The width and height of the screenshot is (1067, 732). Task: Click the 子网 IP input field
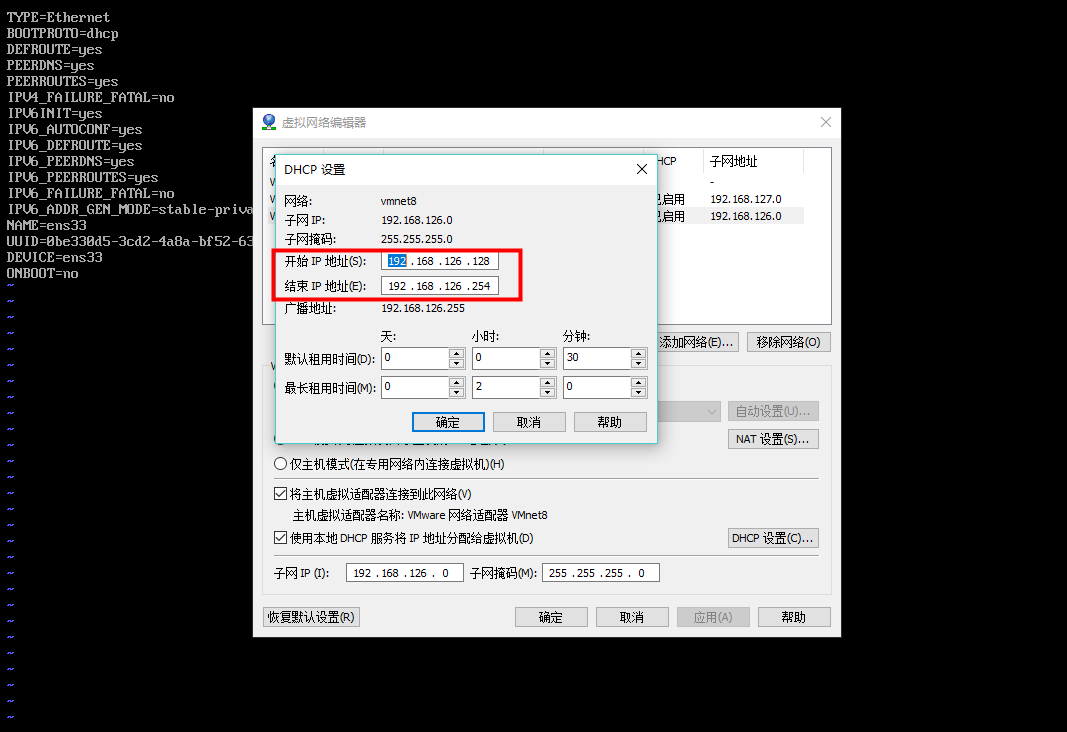404,573
